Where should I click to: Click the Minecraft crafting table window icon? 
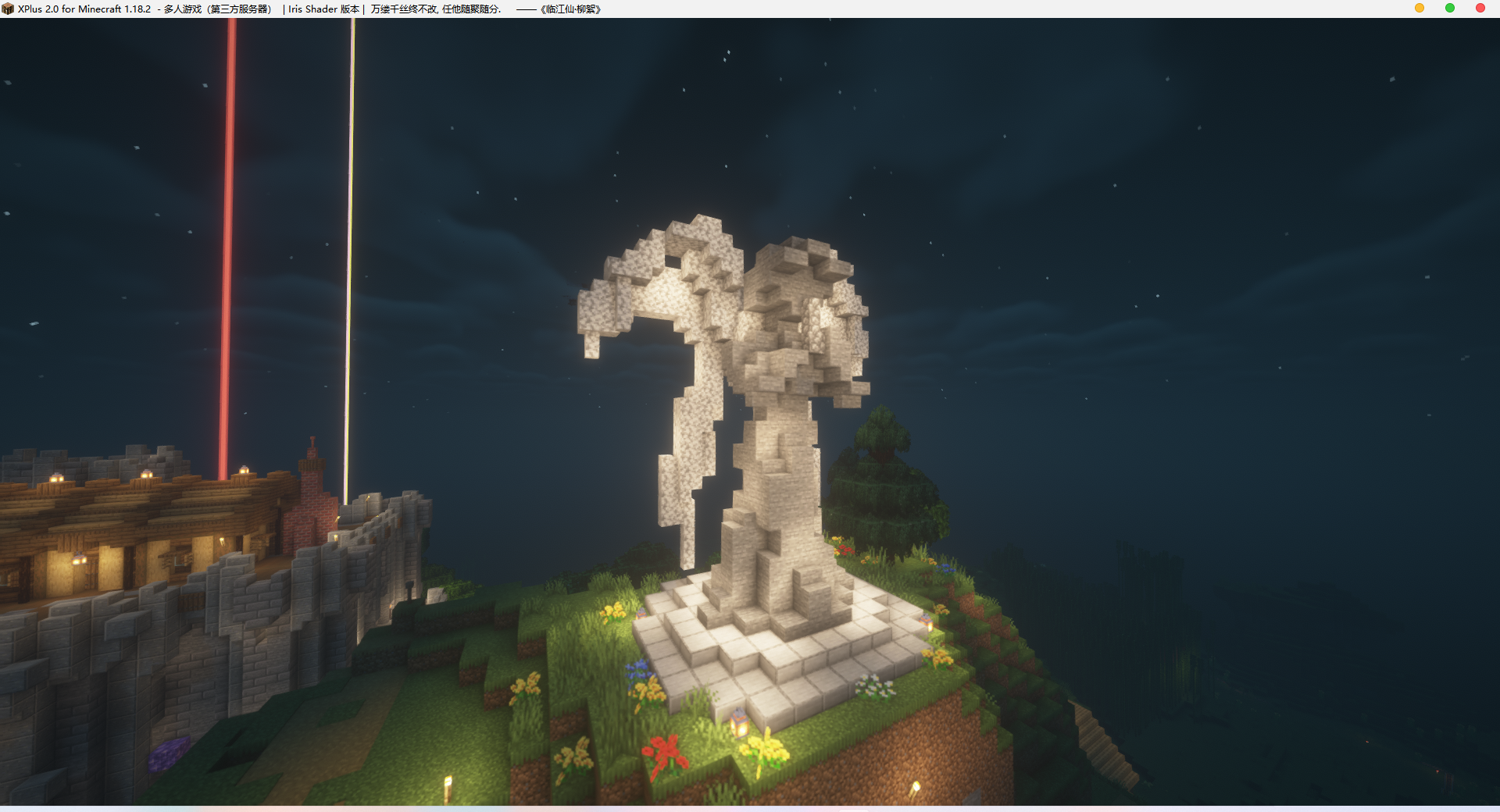point(8,9)
